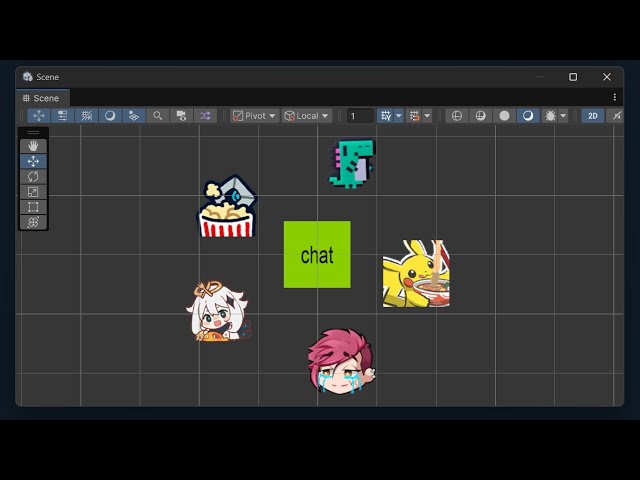Screen dimensions: 640x480
Task: Open the Pivot handle position dropdown
Action: point(254,116)
